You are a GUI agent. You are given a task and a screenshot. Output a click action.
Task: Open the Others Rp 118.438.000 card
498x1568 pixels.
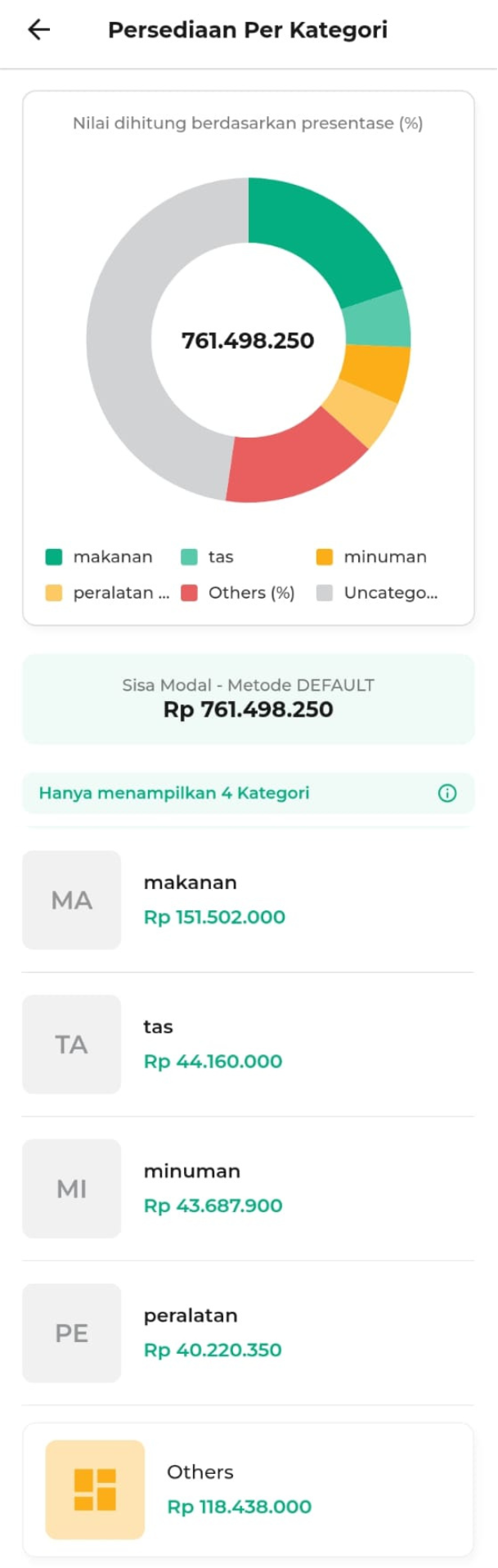point(248,1489)
